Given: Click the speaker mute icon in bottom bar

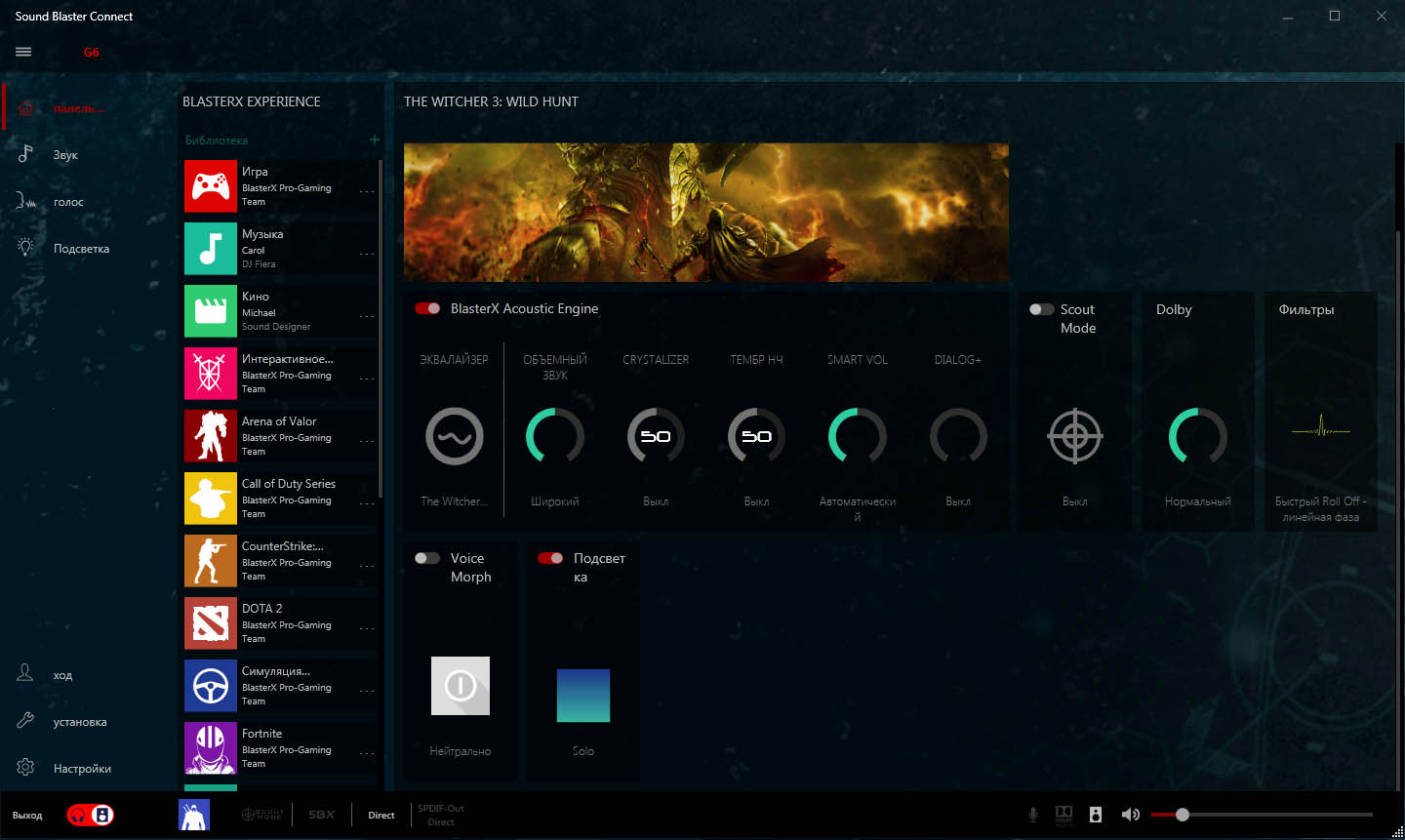Looking at the screenshot, I should point(1130,815).
